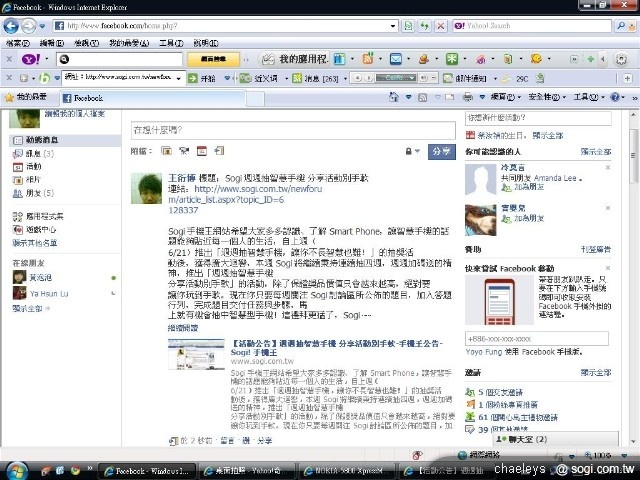640x480 pixels.
Task: Click the printer icon in command bar
Action: pyautogui.click(x=468, y=97)
